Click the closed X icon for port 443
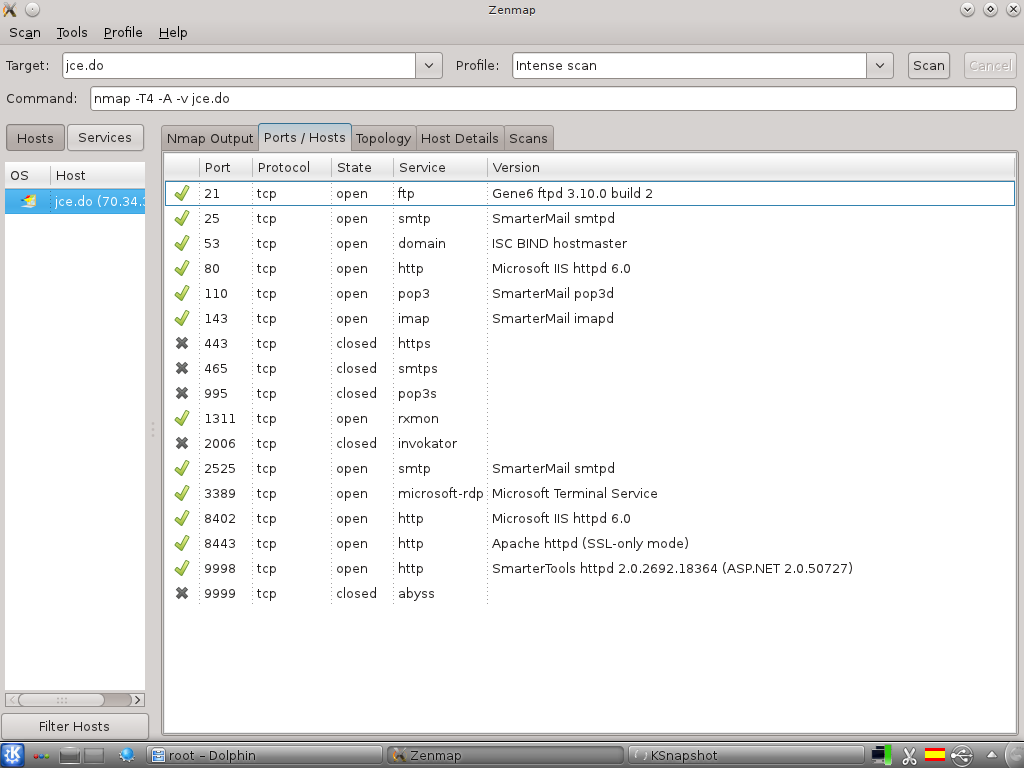This screenshot has height=768, width=1024. point(182,343)
